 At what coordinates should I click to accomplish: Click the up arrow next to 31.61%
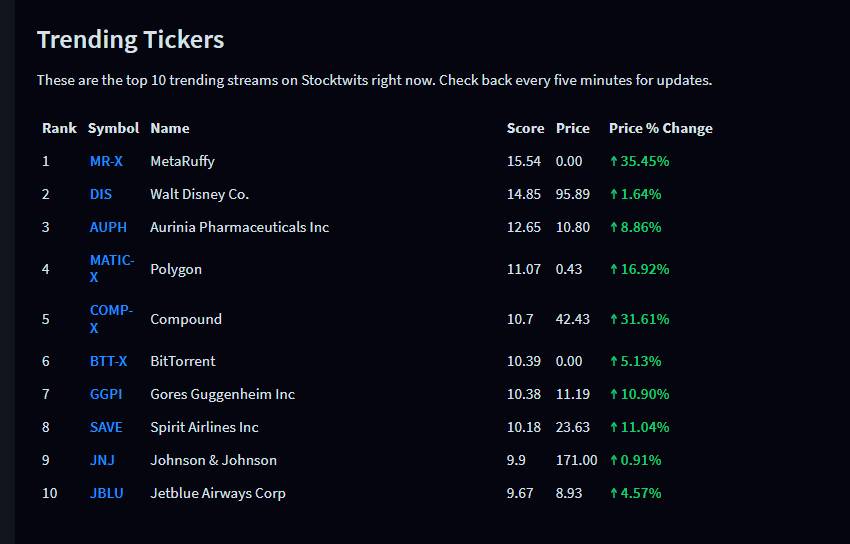pos(614,319)
